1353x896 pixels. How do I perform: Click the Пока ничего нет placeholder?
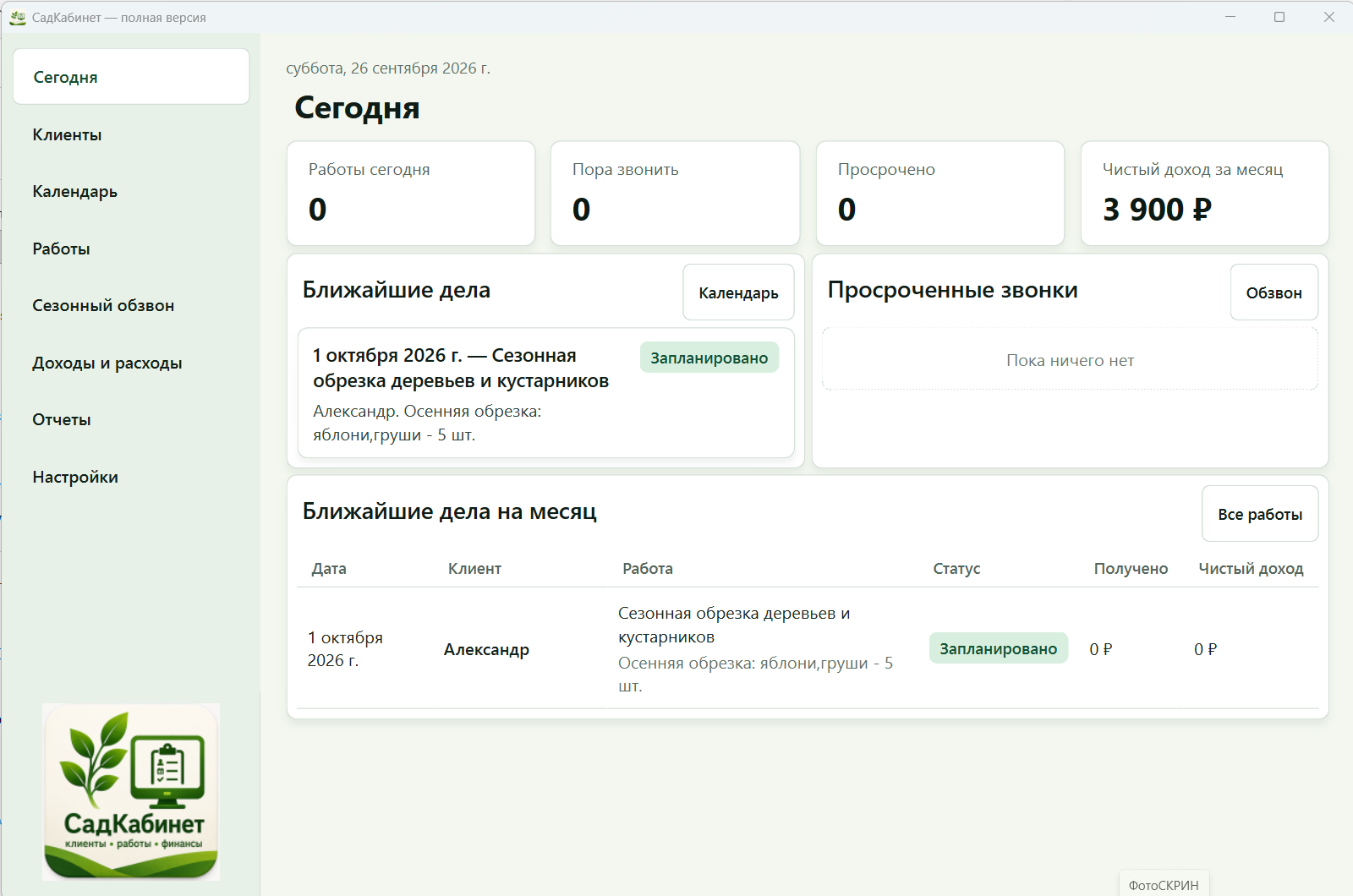coord(1070,360)
